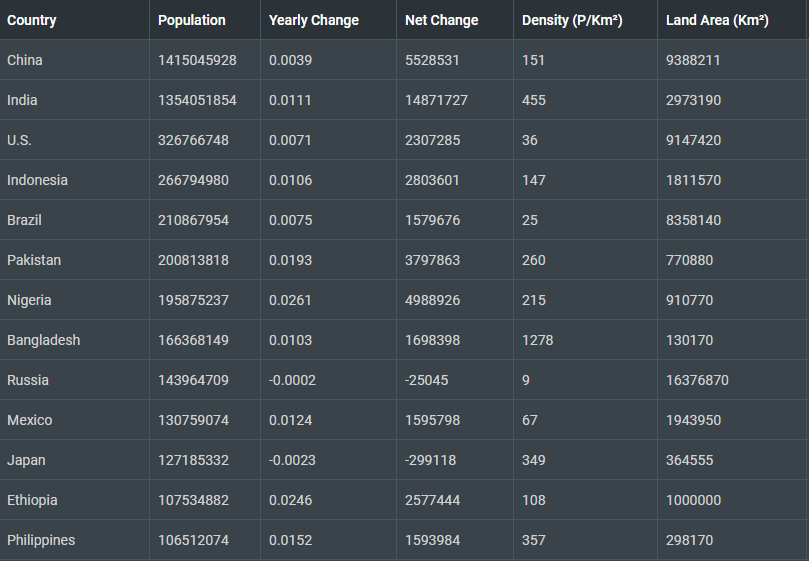
Task: Select Nigeria's density value 215
Action: (x=534, y=300)
